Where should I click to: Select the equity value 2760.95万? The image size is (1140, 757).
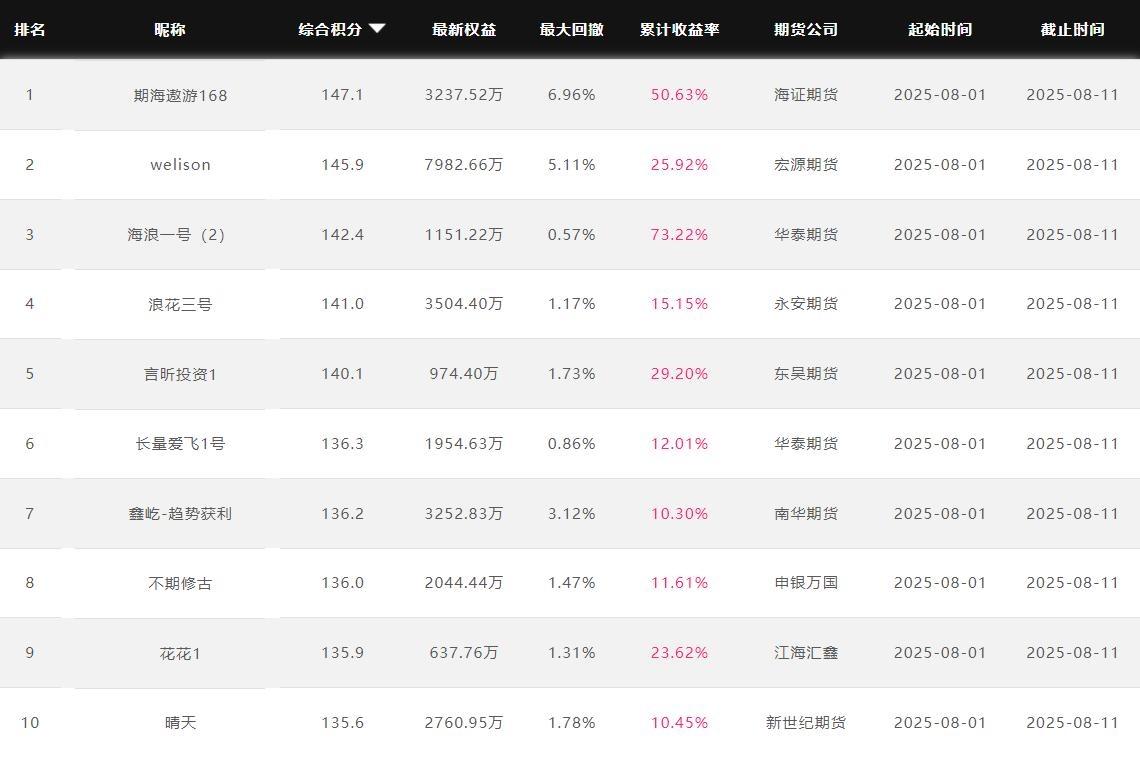point(464,722)
